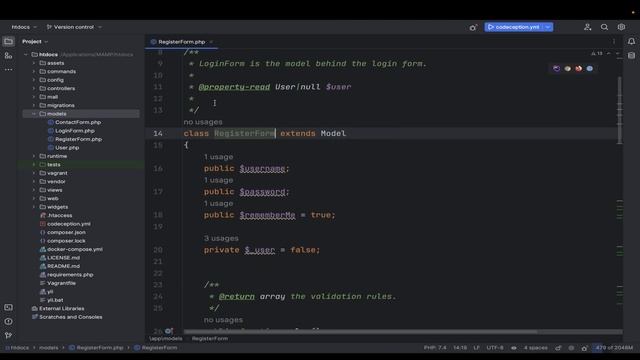Toggle the status bar eye inspection icon
This screenshot has height=360, width=640.
click(x=513, y=348)
